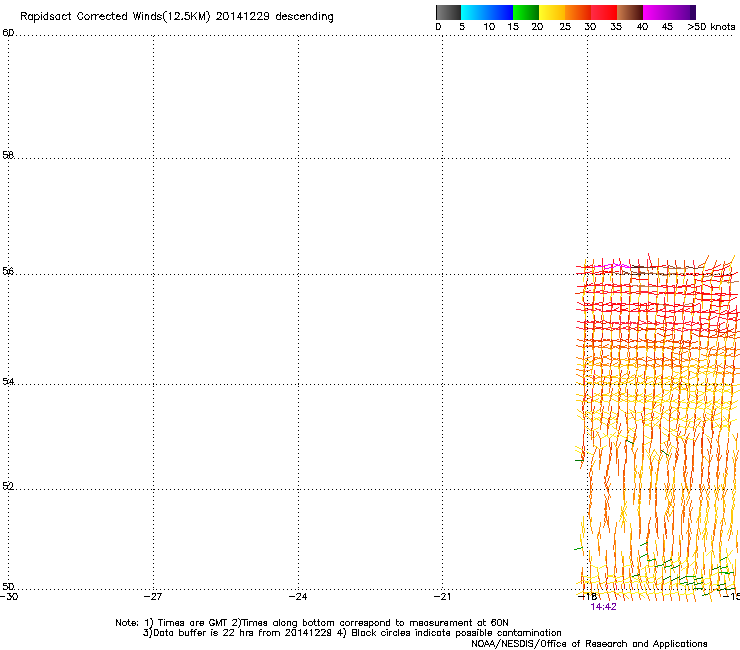740x650 pixels.
Task: Select the orange 25-30 knots color band
Action: [x=578, y=12]
